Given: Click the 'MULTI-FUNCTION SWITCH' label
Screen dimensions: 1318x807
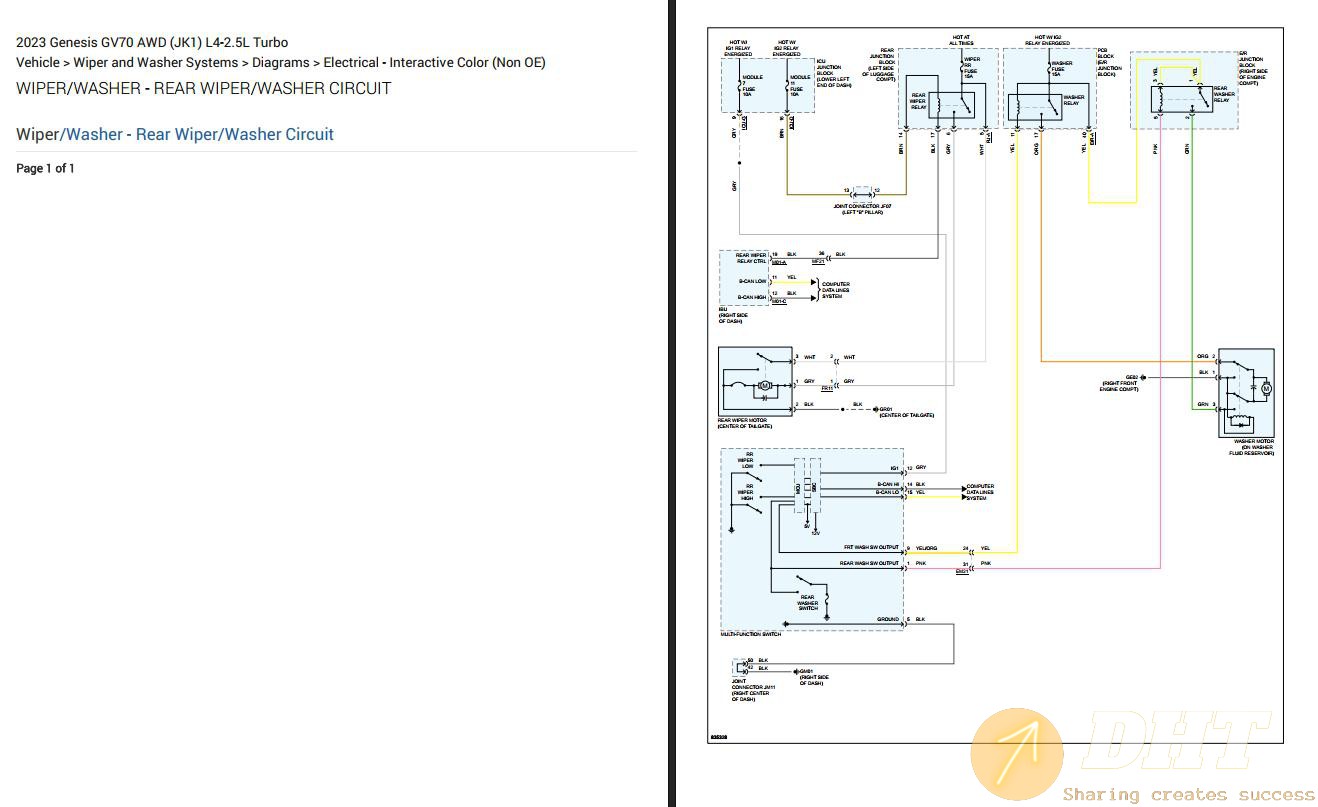Looking at the screenshot, I should (750, 634).
